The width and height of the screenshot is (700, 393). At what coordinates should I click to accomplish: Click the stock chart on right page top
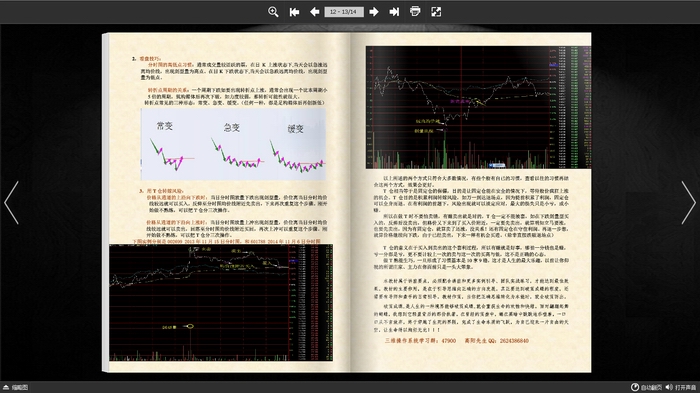pyautogui.click(x=479, y=107)
